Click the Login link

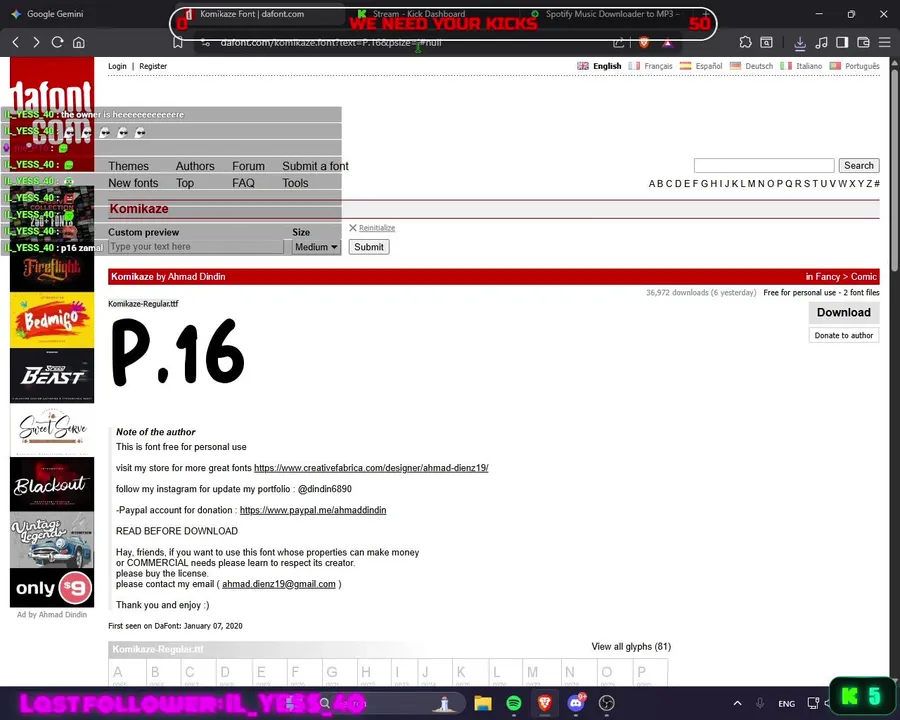pos(117,66)
